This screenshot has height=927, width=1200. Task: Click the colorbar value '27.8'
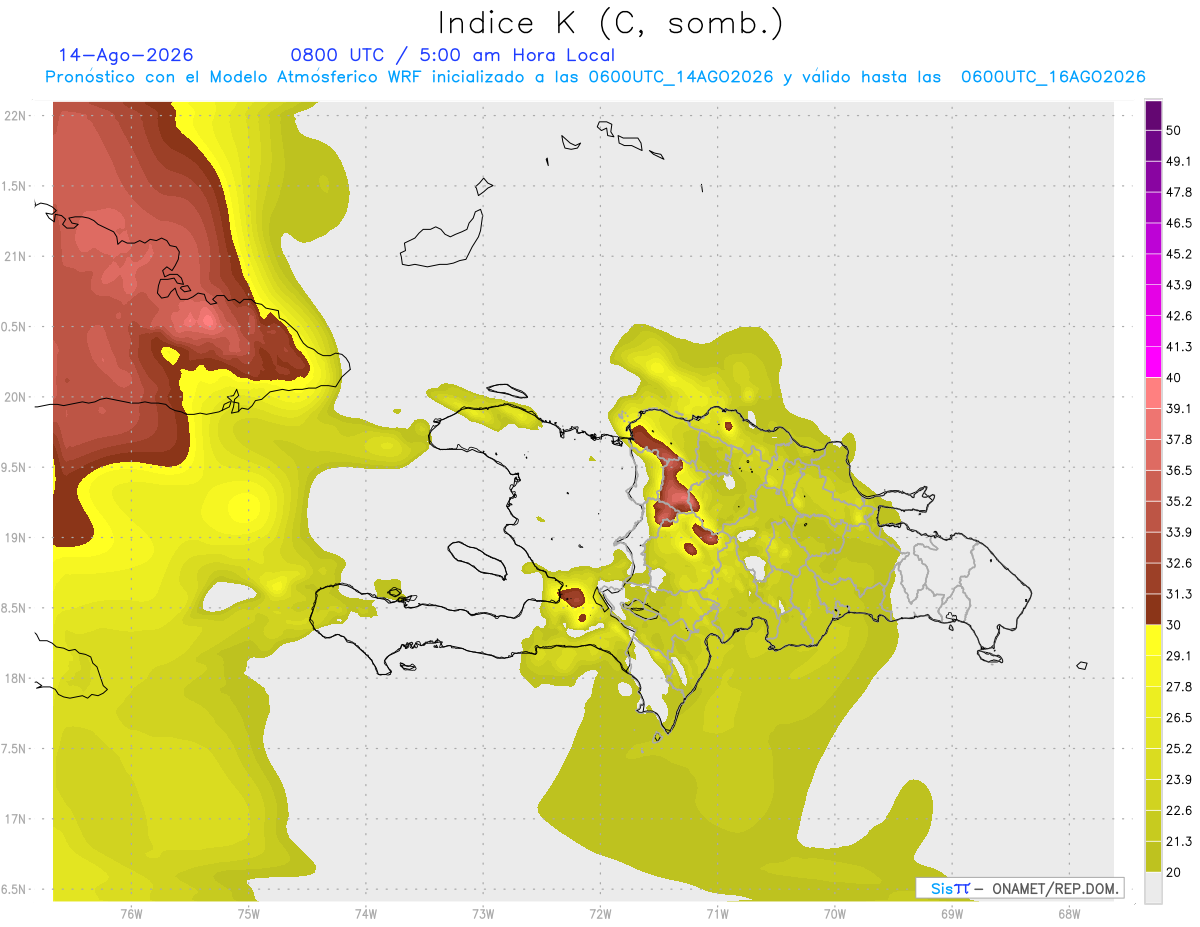pos(1179,687)
